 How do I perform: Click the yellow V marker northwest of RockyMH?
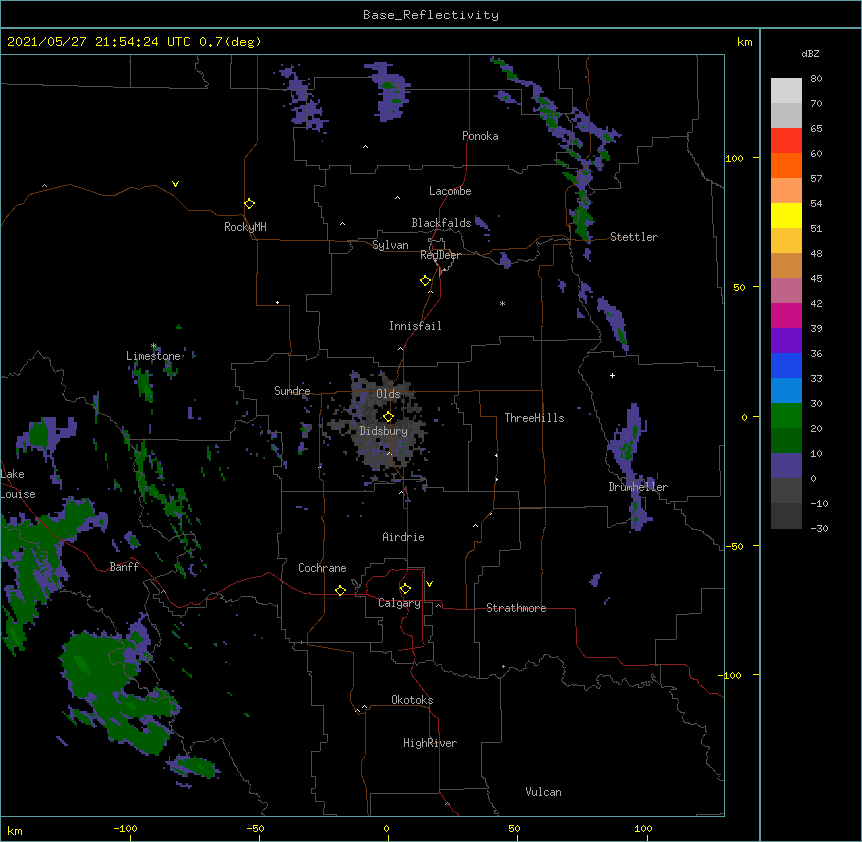(175, 184)
